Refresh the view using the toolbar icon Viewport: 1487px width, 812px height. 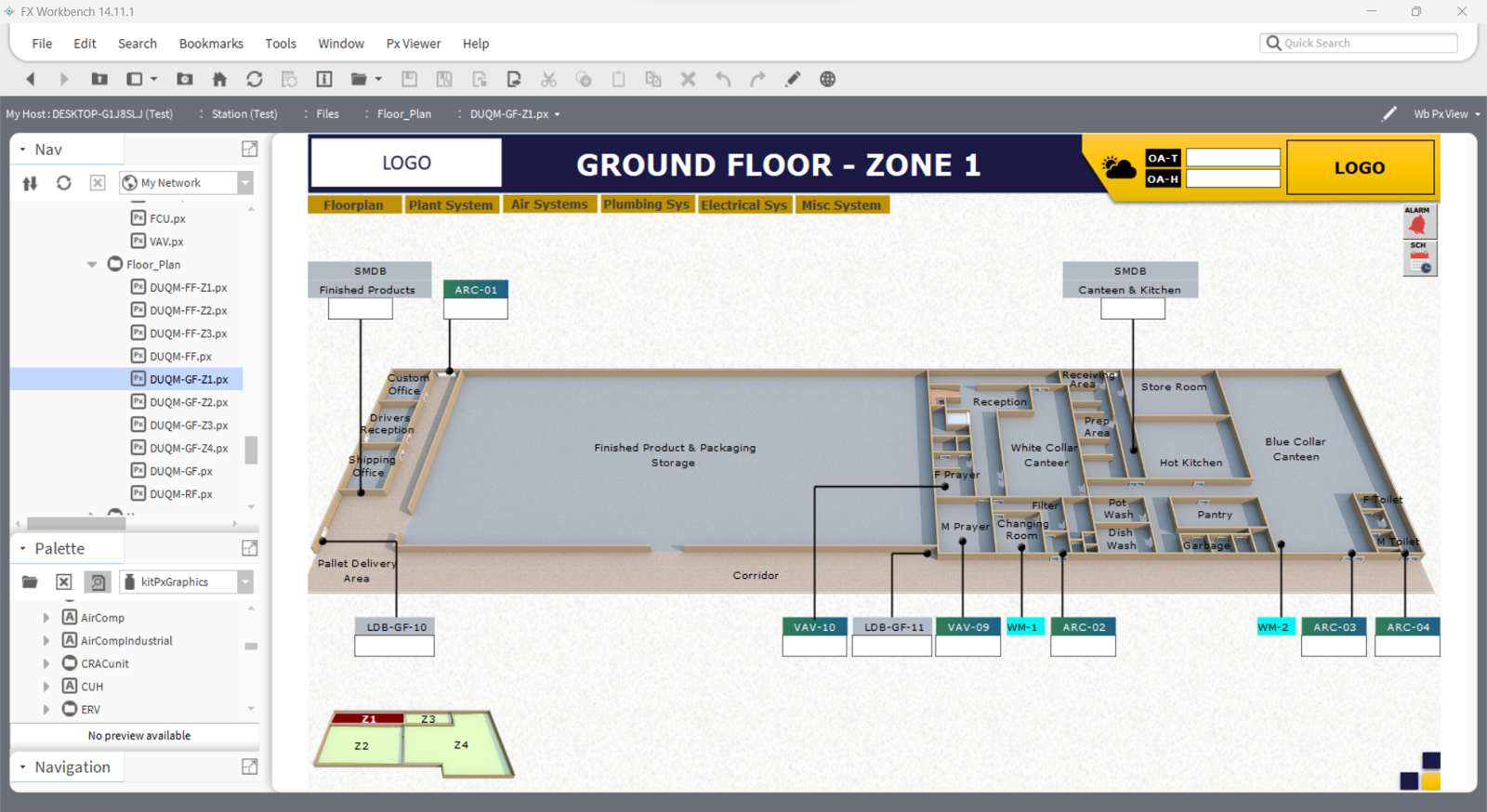(254, 79)
